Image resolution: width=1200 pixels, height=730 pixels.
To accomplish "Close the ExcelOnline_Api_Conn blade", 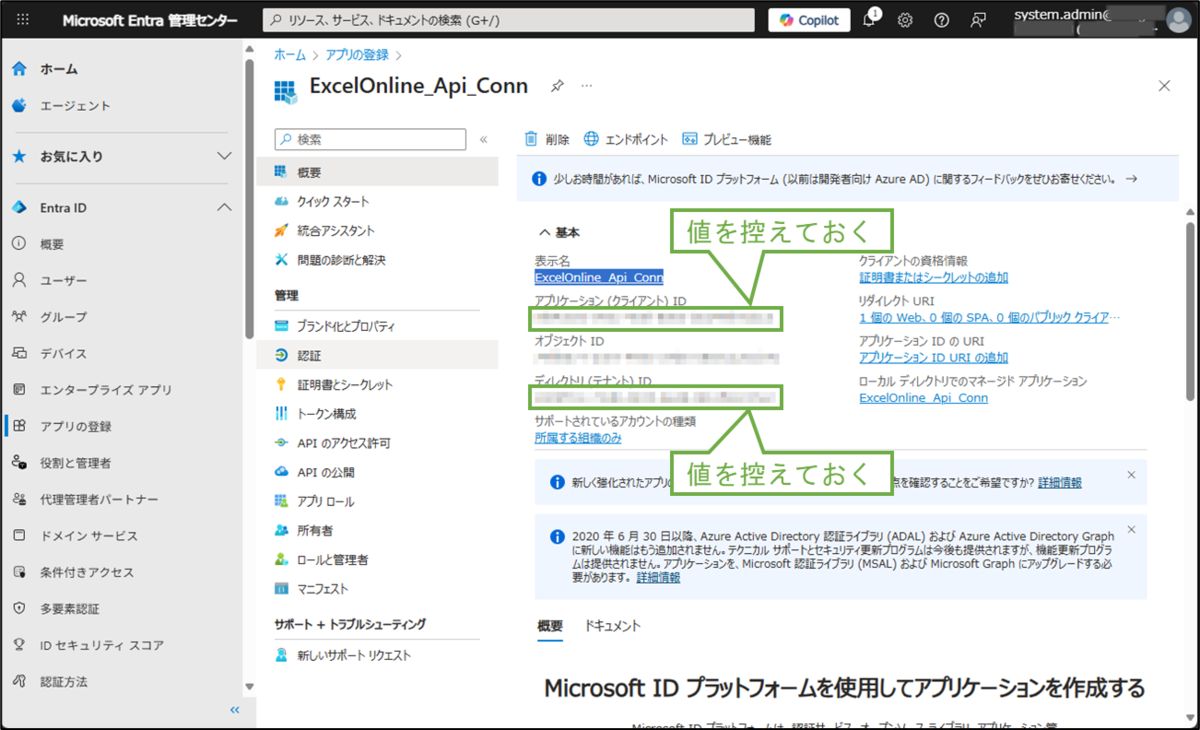I will 1164,86.
